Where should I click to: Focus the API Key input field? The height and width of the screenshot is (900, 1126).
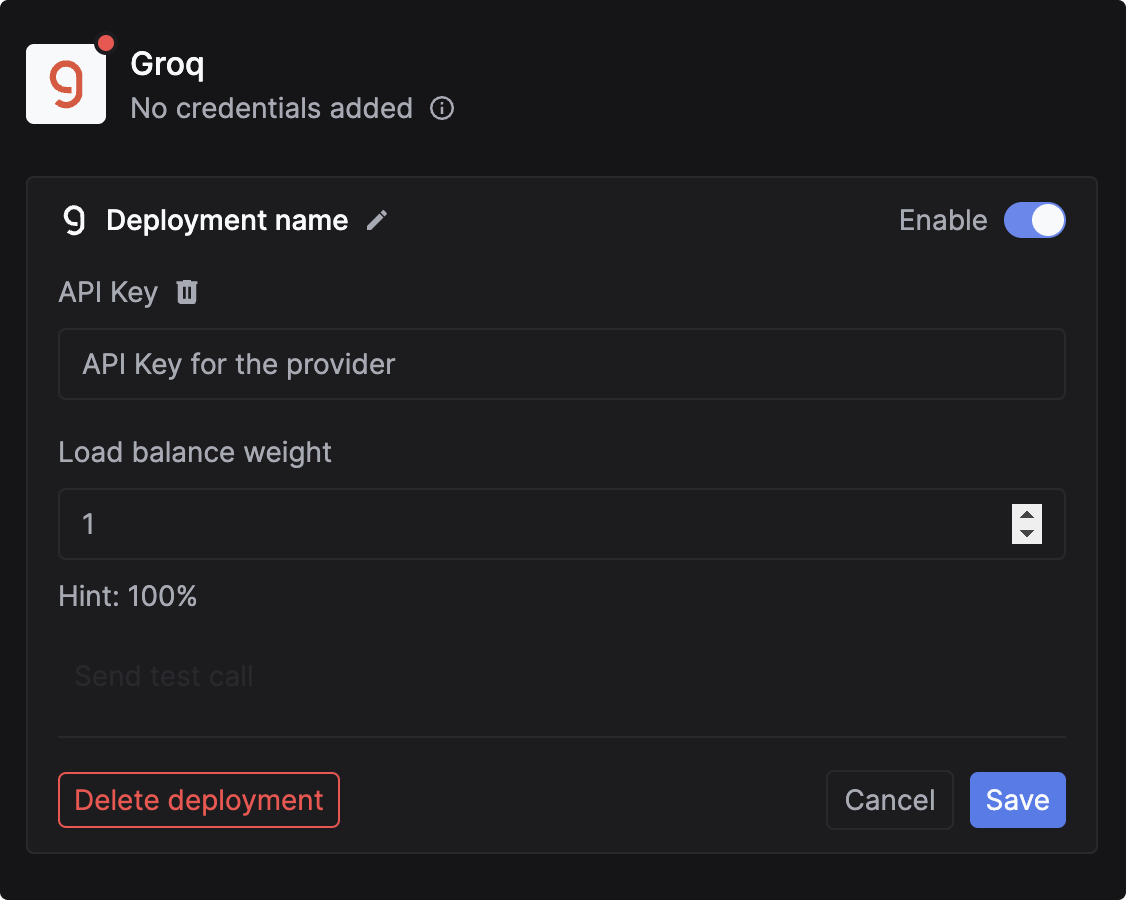(x=561, y=364)
